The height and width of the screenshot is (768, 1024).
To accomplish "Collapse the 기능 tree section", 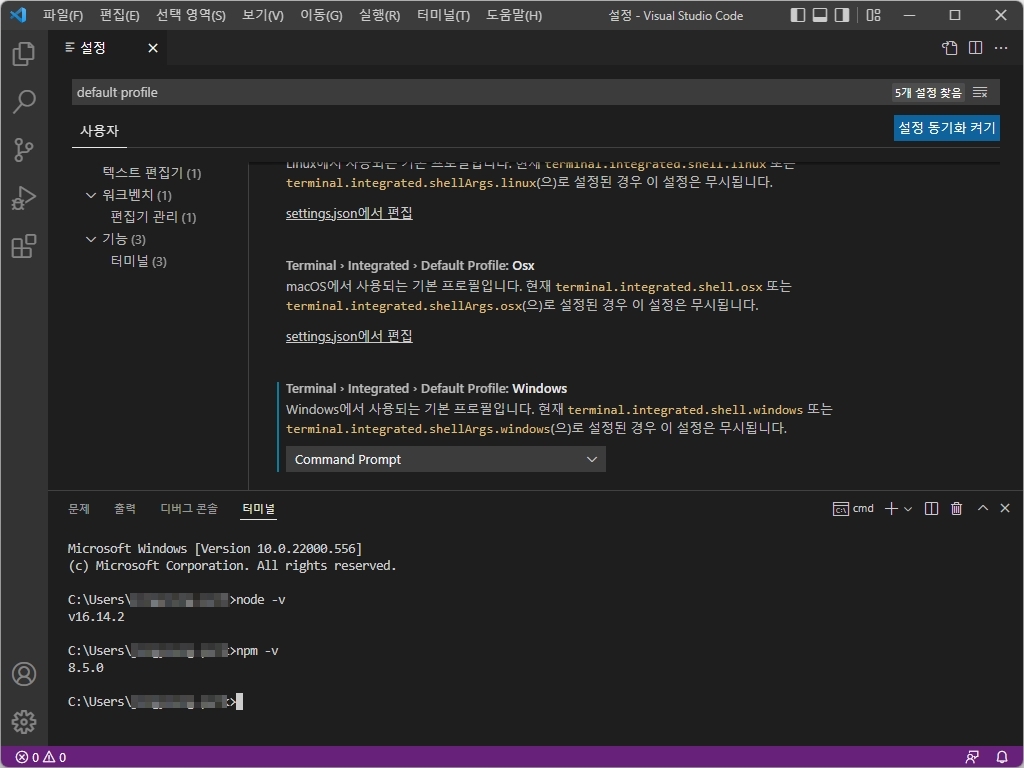I will tap(91, 239).
